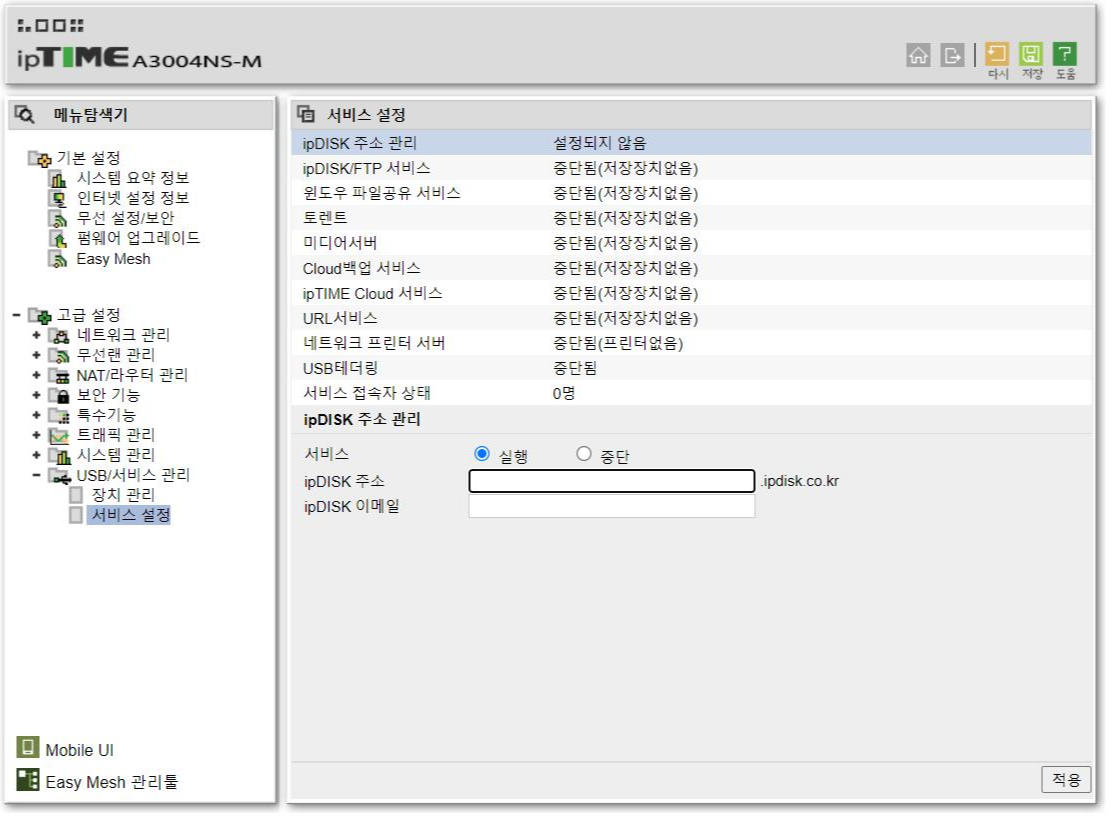Click the home icon in header

point(918,55)
